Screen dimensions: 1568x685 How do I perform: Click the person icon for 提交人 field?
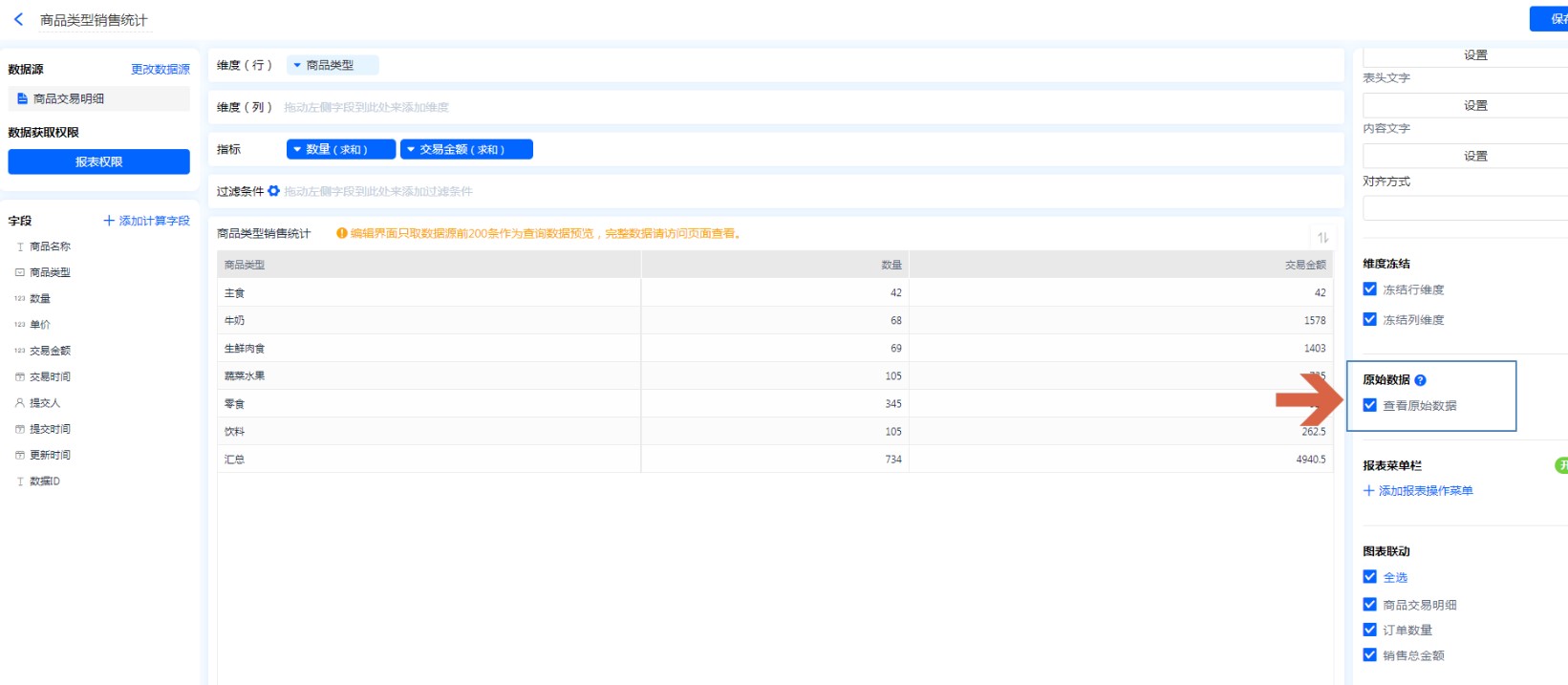(x=20, y=403)
